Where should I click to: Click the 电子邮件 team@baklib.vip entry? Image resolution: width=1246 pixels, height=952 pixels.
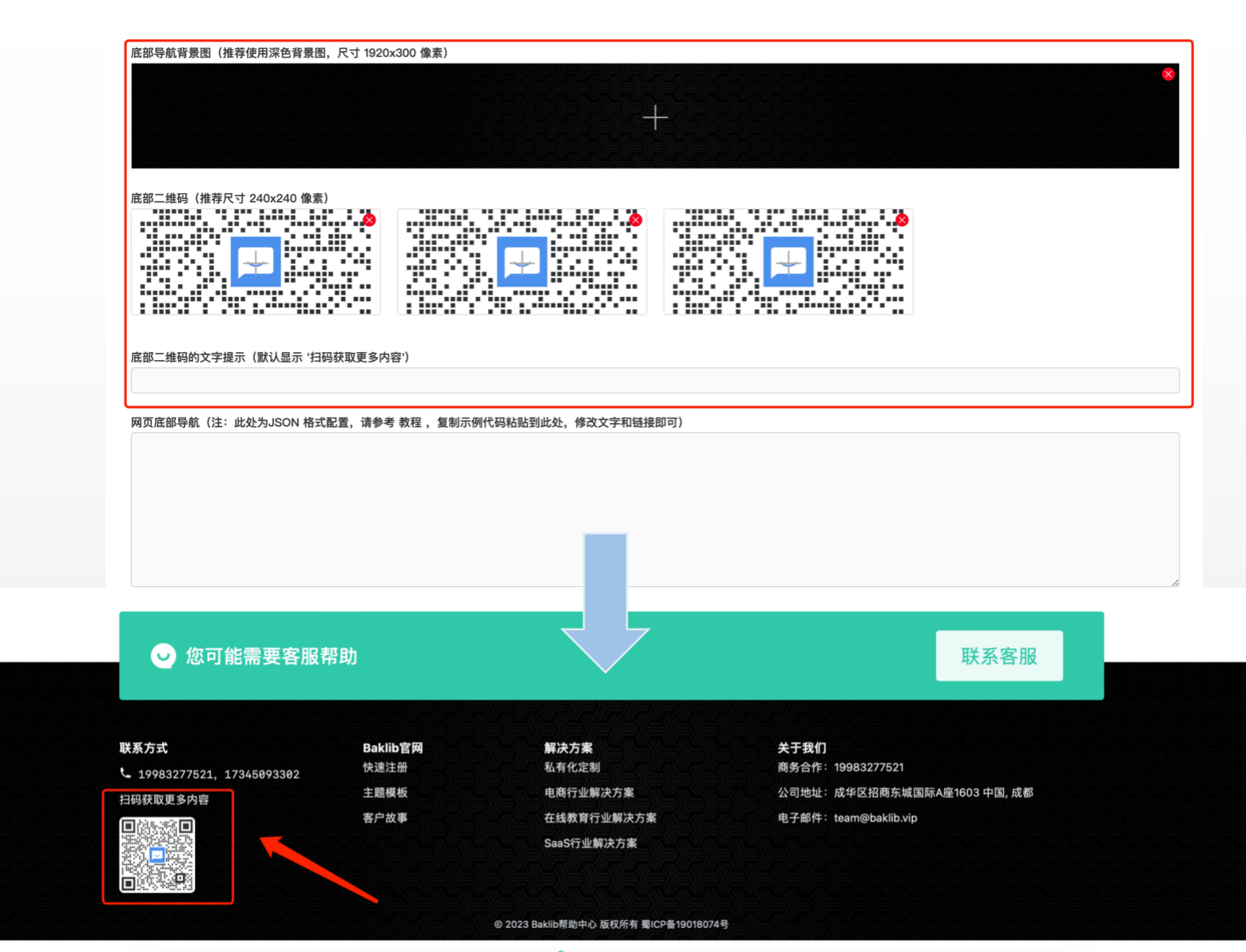847,818
